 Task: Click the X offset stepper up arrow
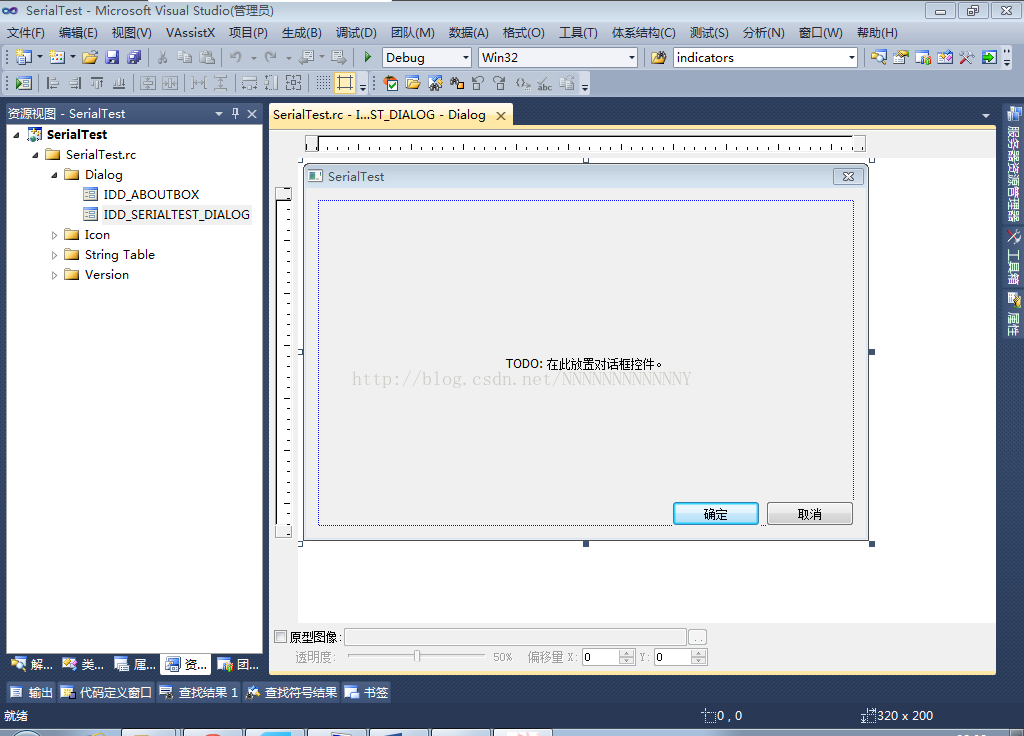coord(627,653)
